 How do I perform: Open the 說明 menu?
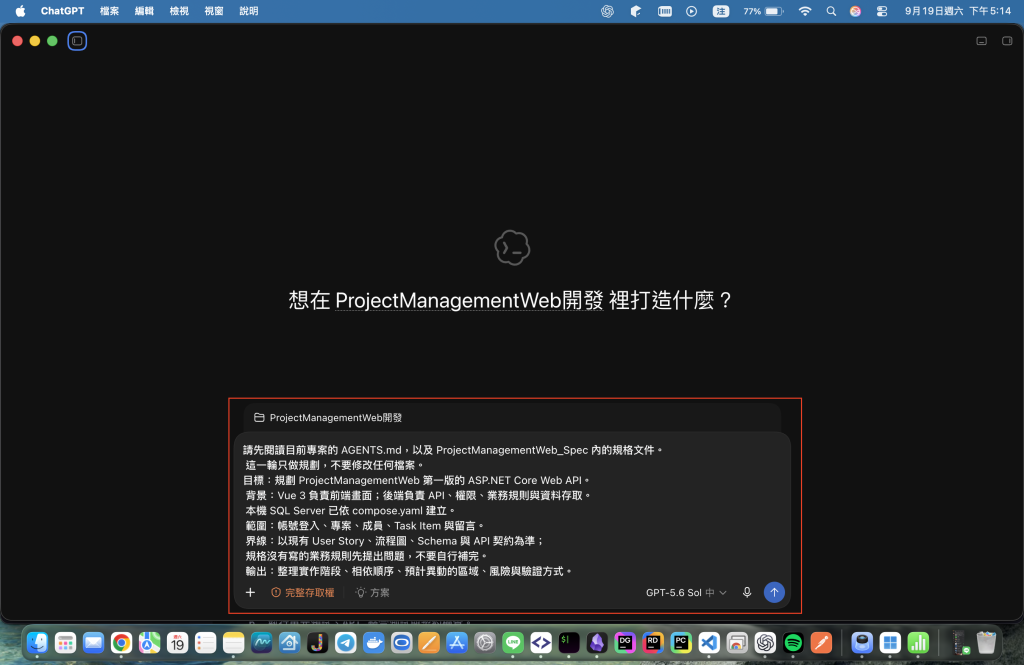click(x=249, y=11)
